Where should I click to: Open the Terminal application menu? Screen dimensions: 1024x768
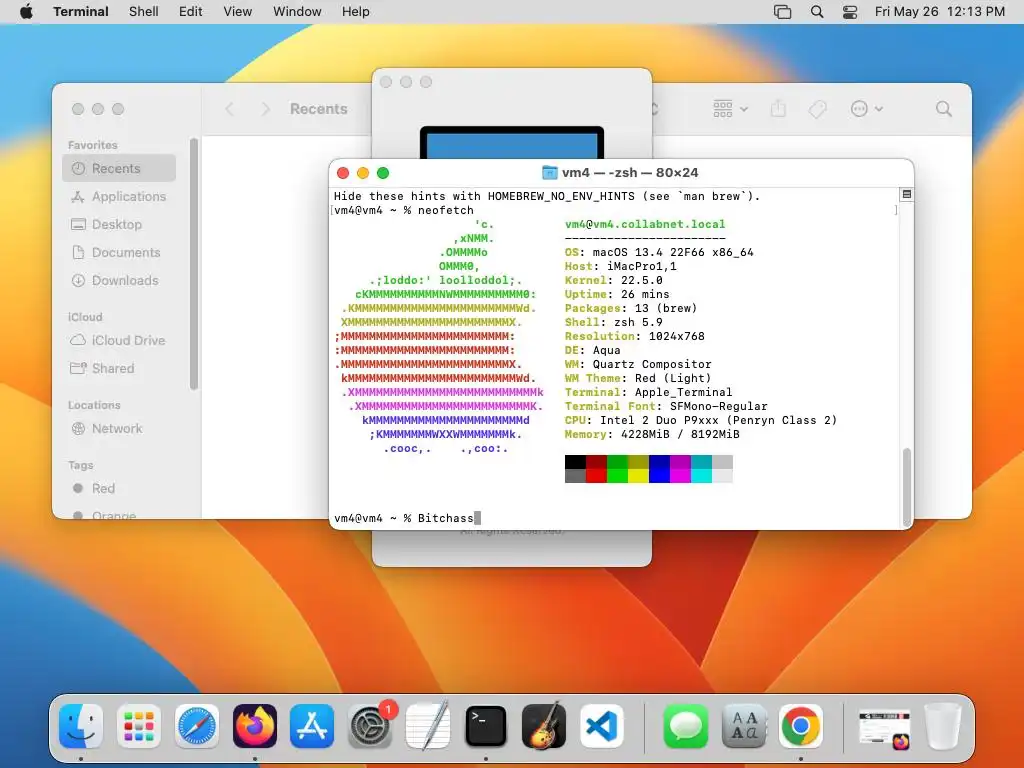pos(81,12)
